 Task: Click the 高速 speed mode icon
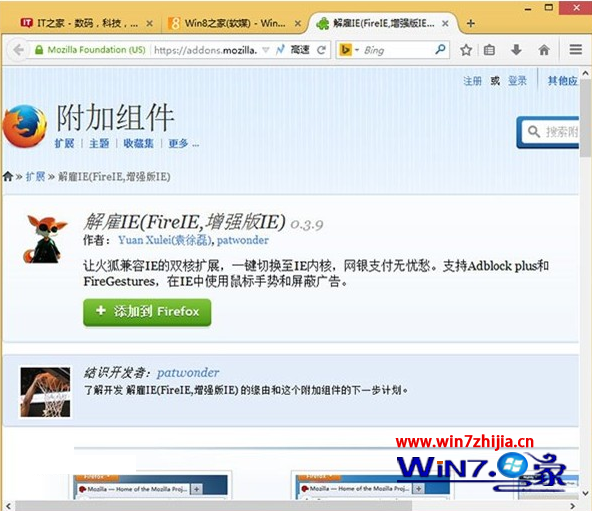pyautogui.click(x=280, y=50)
